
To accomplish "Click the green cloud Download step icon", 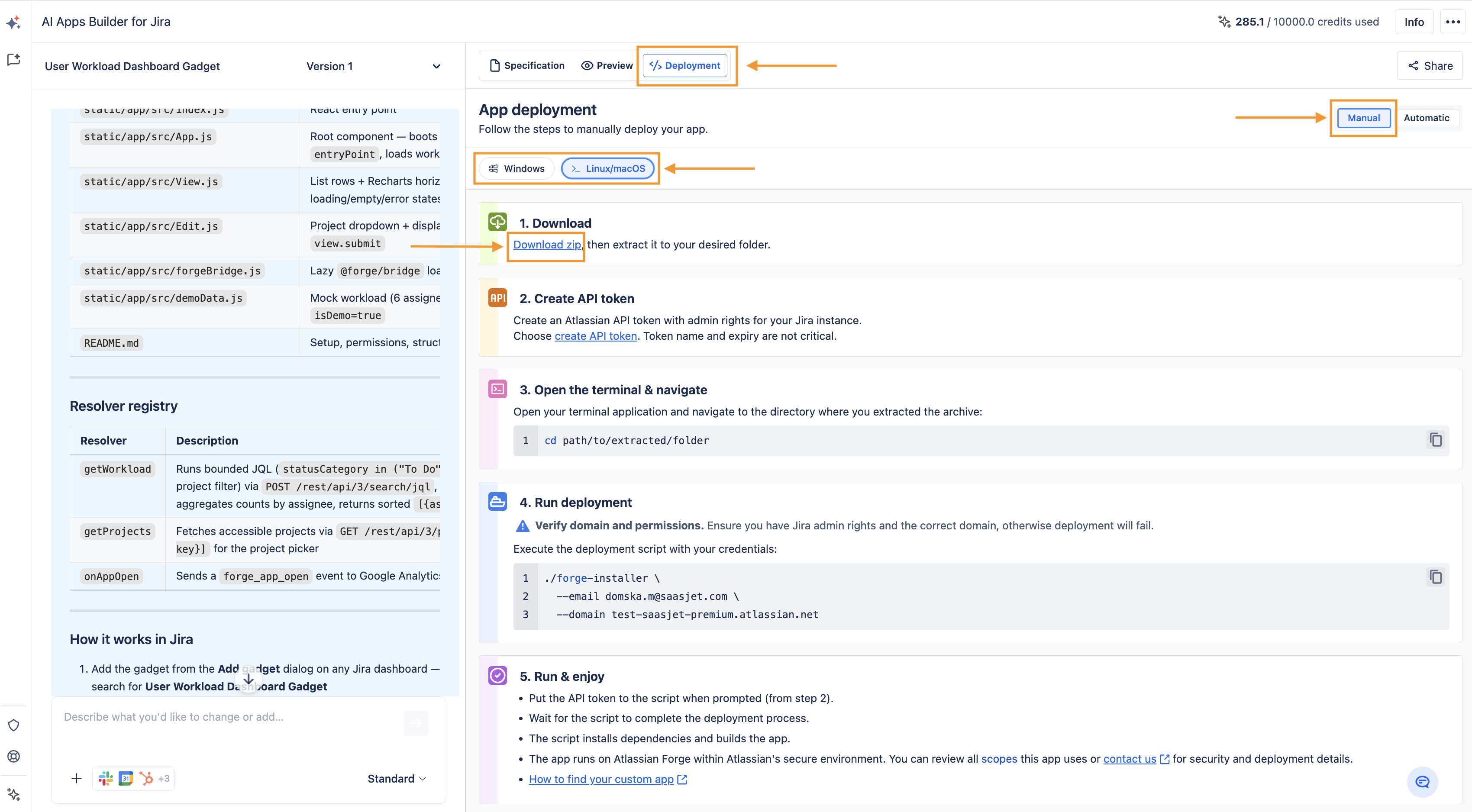I will 497,222.
